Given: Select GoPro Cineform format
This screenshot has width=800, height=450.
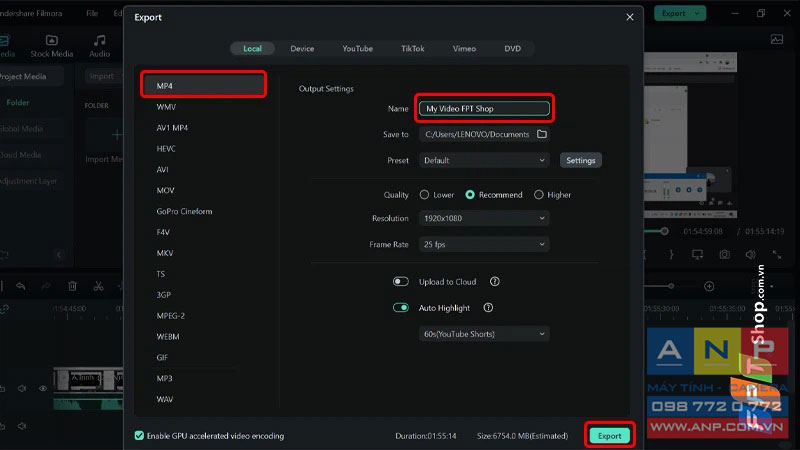Looking at the screenshot, I should point(184,211).
